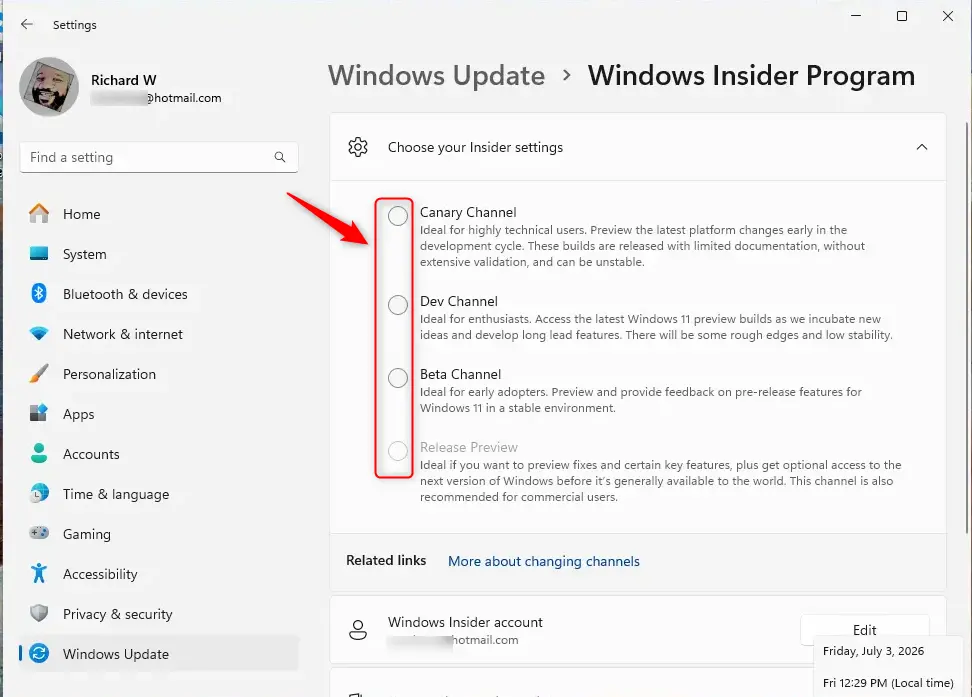
Task: Click the Beta Channel label
Action: [461, 375]
